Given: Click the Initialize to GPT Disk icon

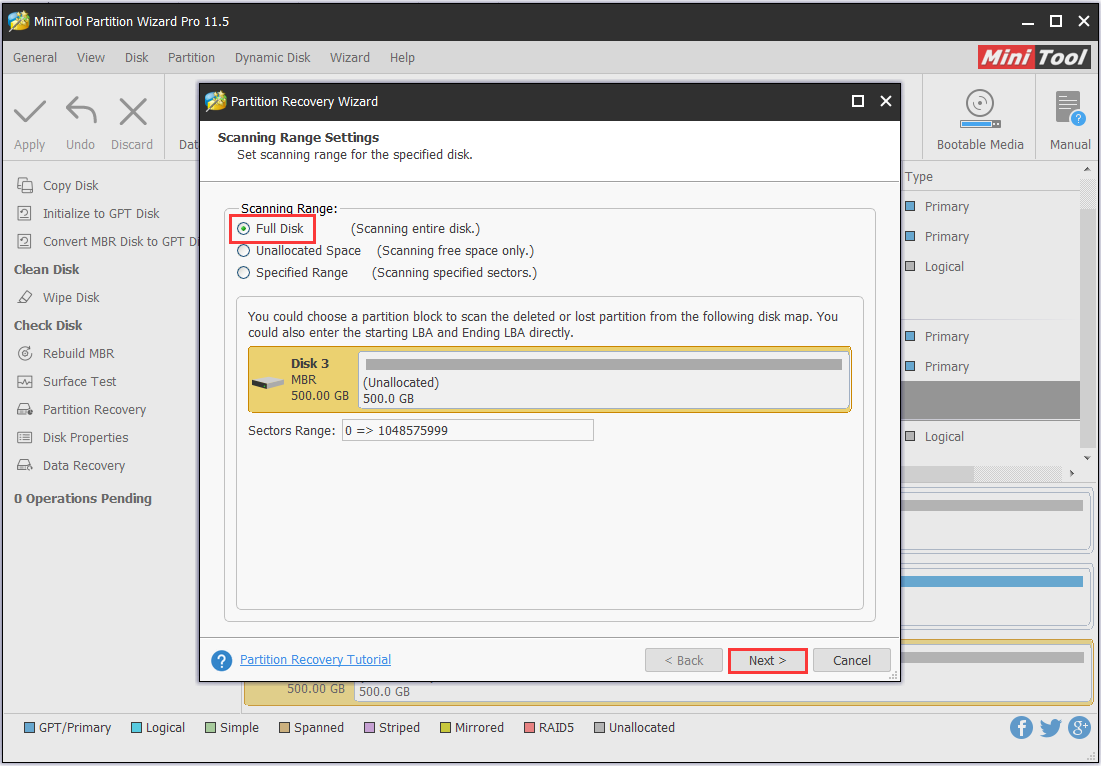Looking at the screenshot, I should tap(25, 213).
